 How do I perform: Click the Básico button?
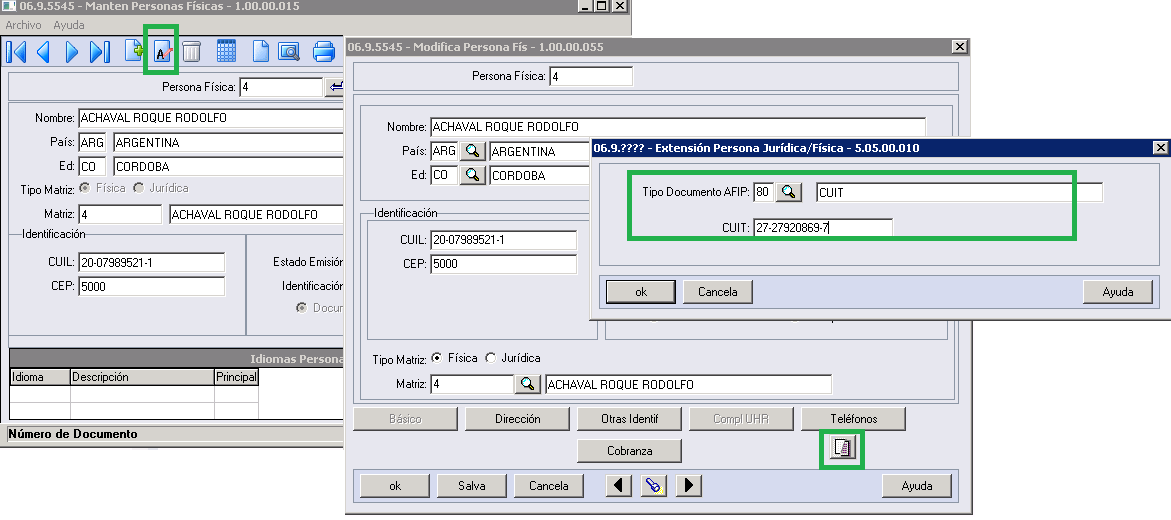pyautogui.click(x=406, y=419)
